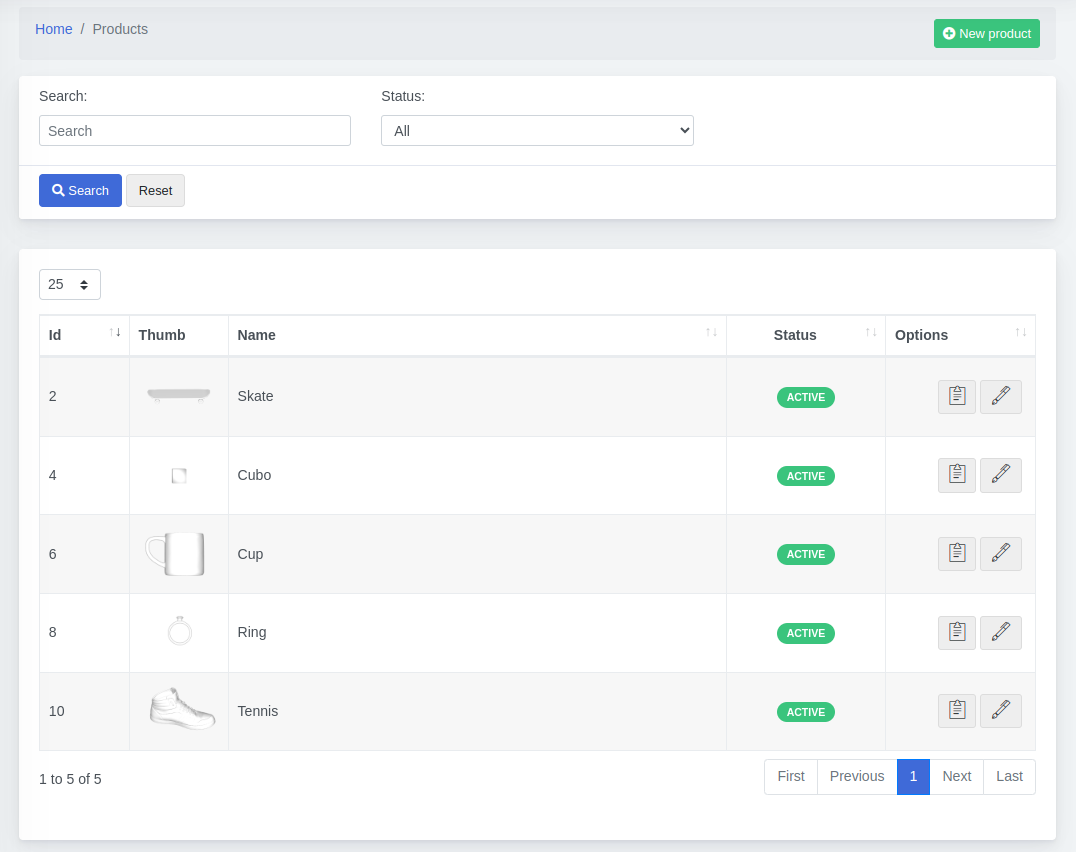The image size is (1076, 852).
Task: Go to the Next pagination page
Action: point(956,777)
